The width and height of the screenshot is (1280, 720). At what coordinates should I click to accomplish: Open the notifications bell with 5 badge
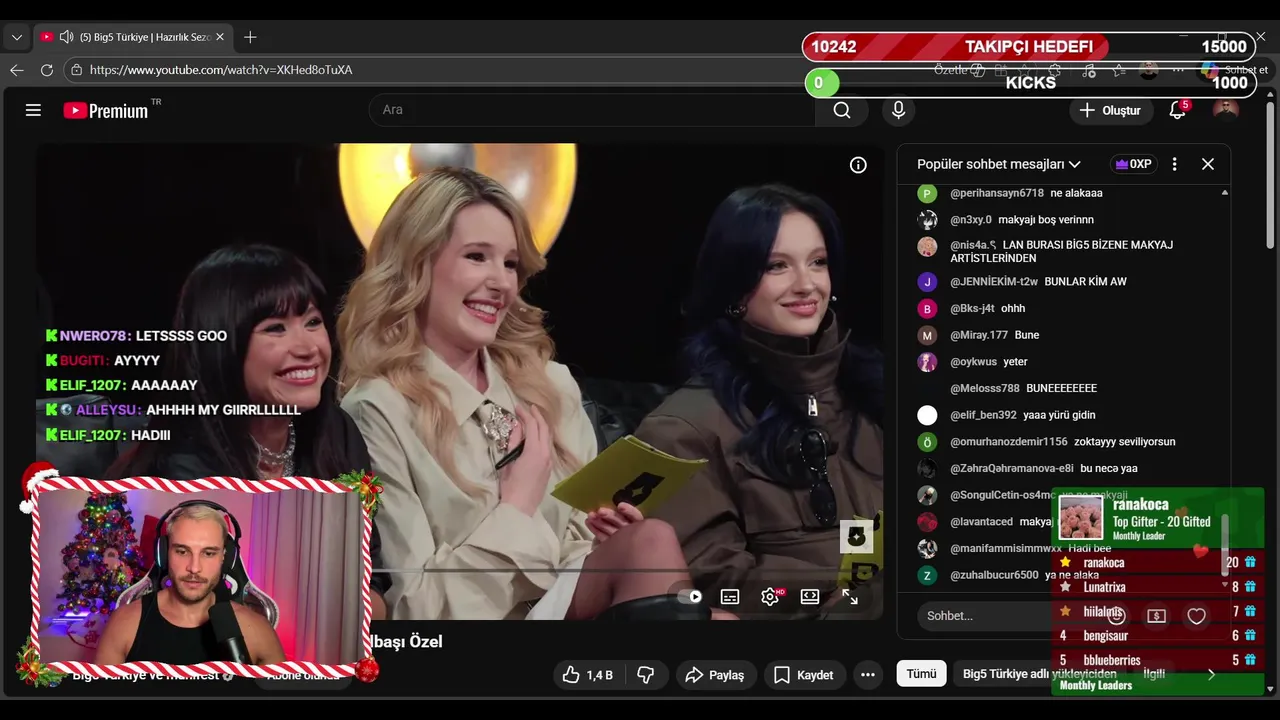click(1178, 110)
